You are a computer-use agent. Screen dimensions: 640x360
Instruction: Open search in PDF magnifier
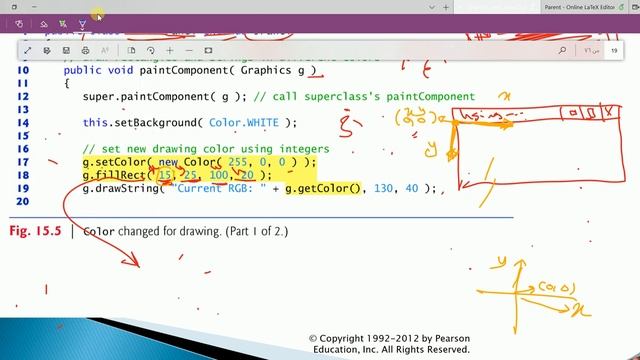coord(562,51)
